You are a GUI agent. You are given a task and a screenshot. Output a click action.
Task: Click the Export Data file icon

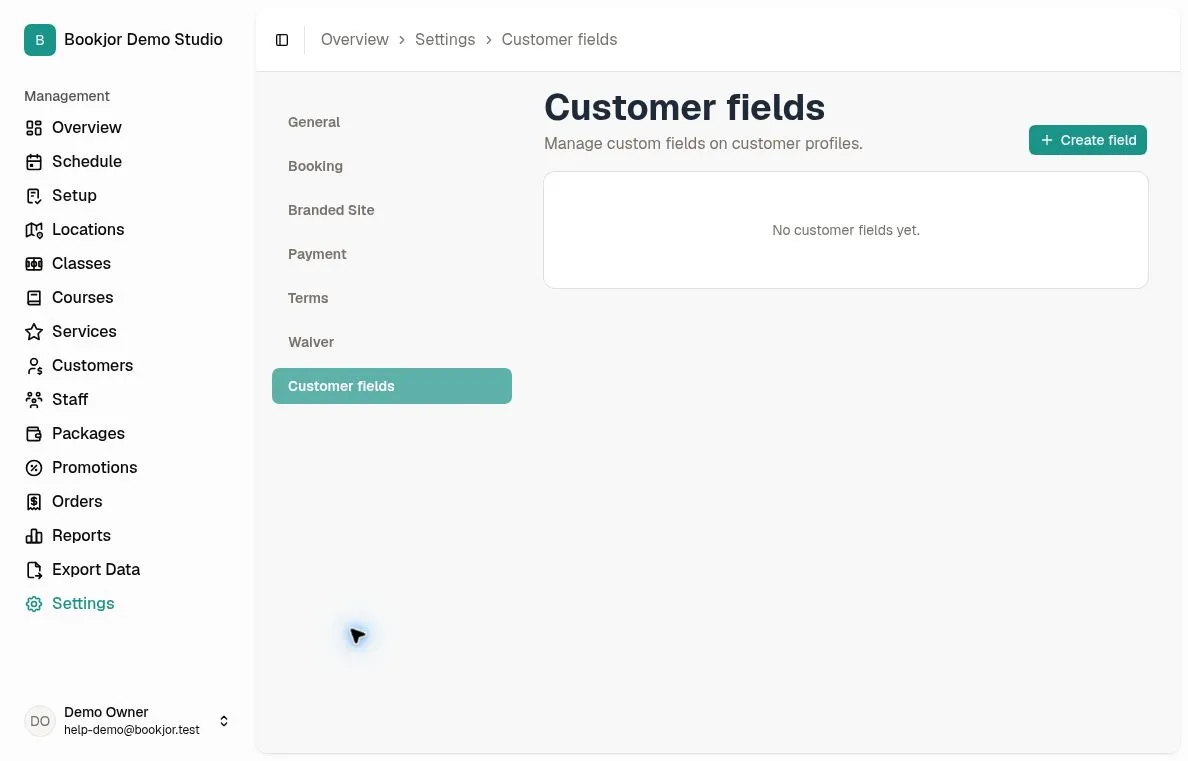[34, 570]
